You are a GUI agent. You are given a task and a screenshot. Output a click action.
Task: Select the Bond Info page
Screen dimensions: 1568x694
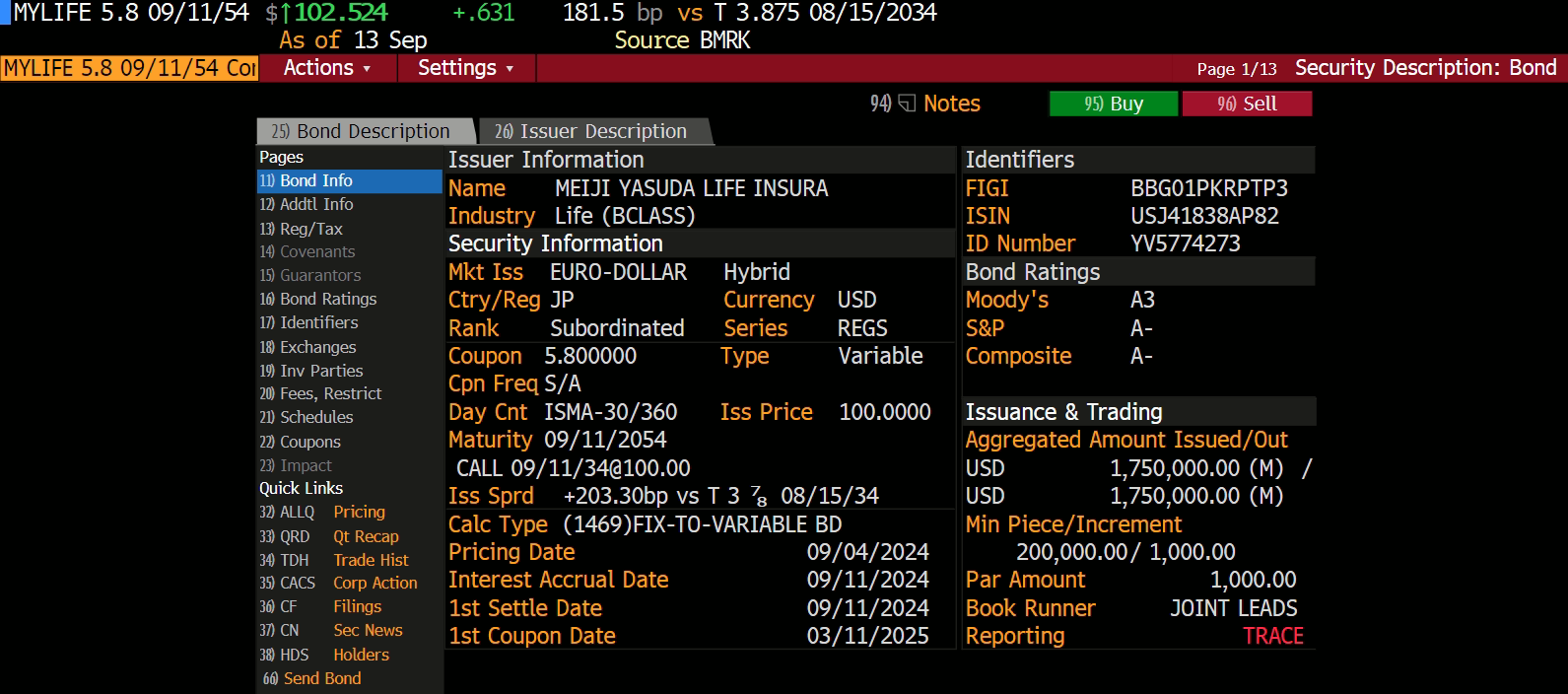pos(349,180)
